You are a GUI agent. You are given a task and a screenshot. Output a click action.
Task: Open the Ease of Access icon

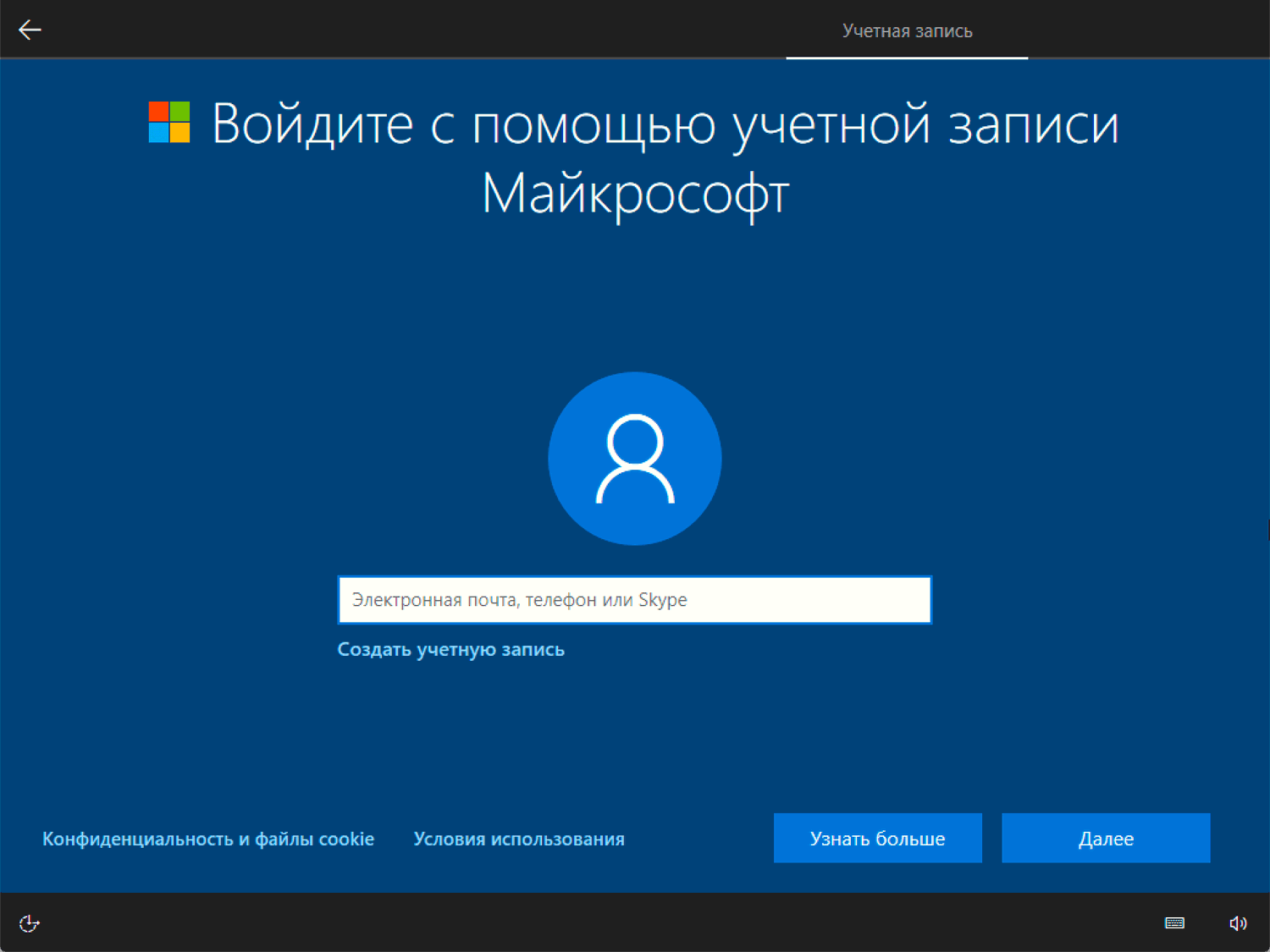30,923
